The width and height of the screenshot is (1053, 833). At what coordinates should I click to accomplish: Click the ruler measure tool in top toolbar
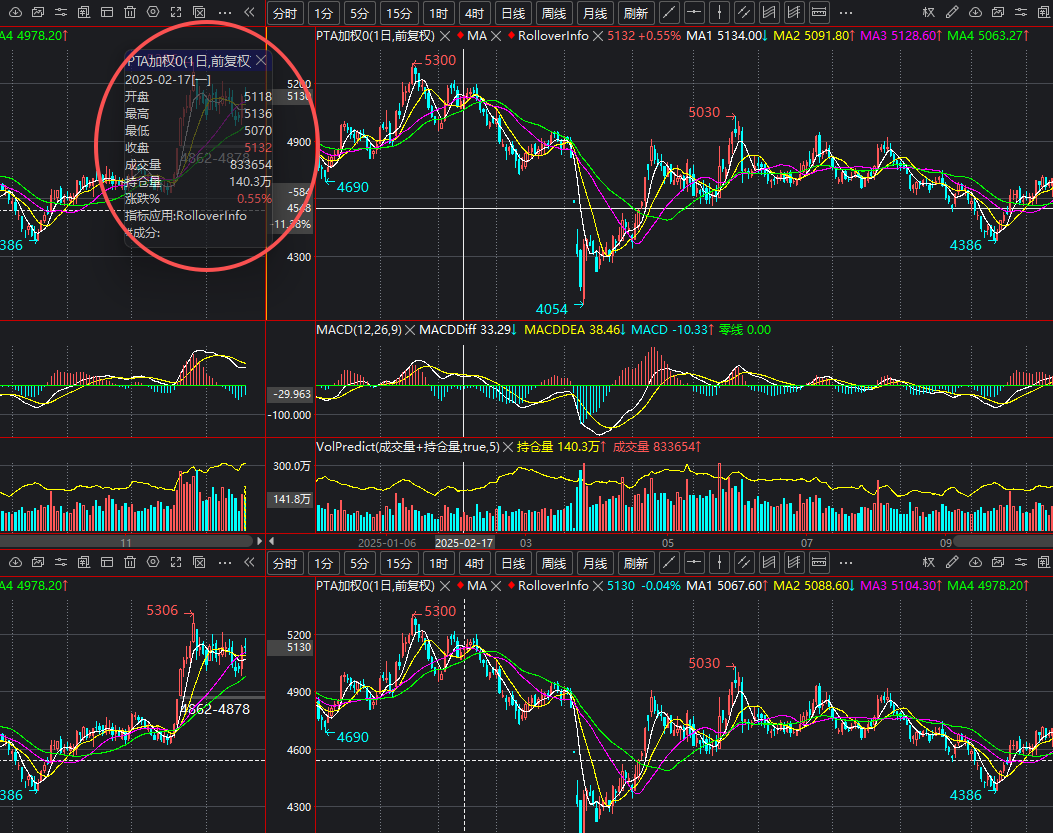pyautogui.click(x=818, y=13)
